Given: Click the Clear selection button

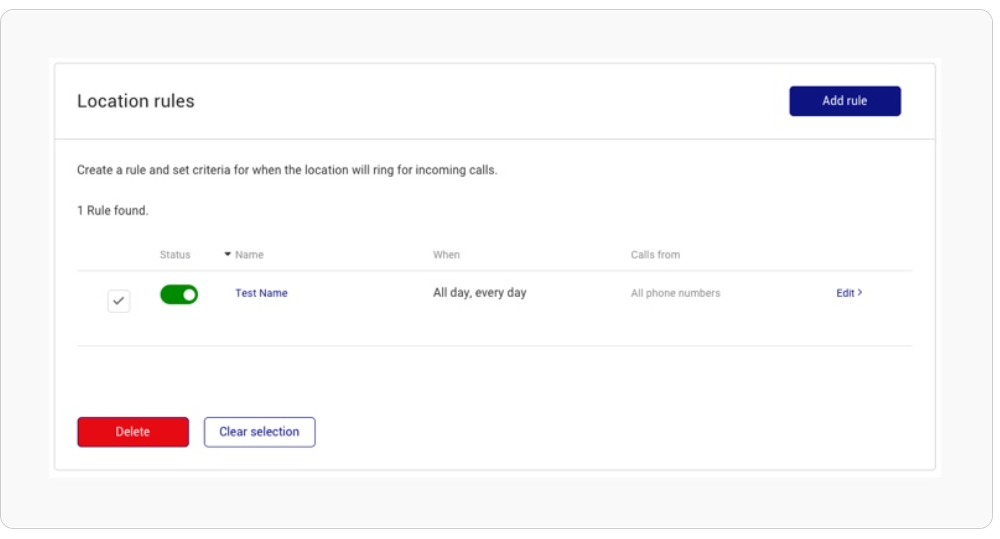Looking at the screenshot, I should point(260,432).
